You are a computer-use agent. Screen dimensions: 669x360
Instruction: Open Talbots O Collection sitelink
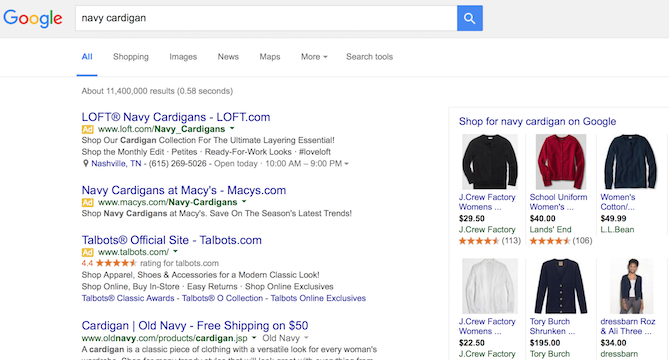[x=222, y=298]
